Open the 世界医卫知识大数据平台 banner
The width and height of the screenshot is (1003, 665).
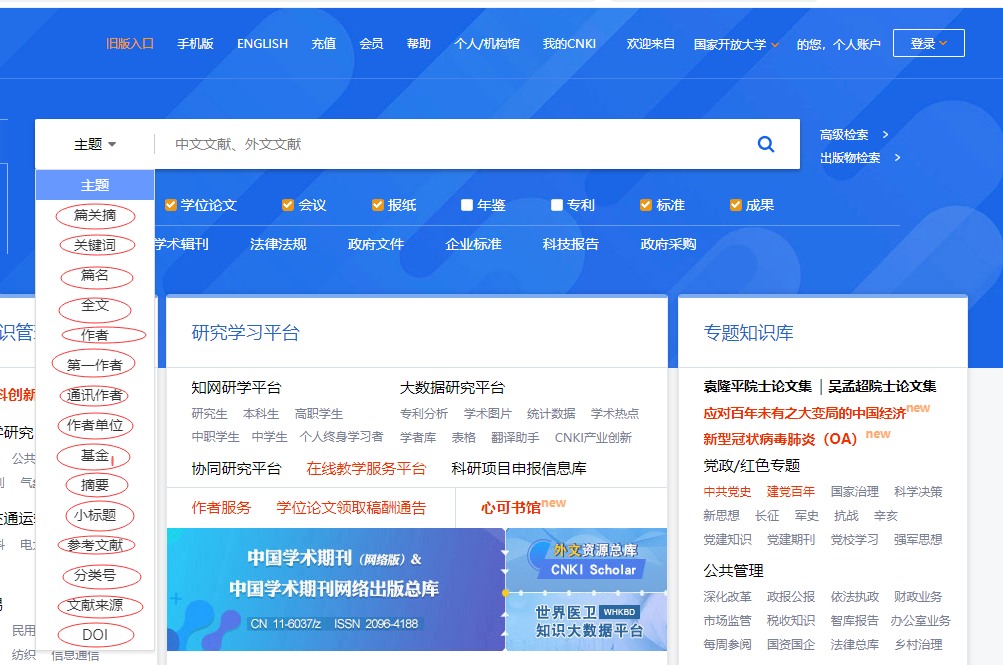coord(587,622)
